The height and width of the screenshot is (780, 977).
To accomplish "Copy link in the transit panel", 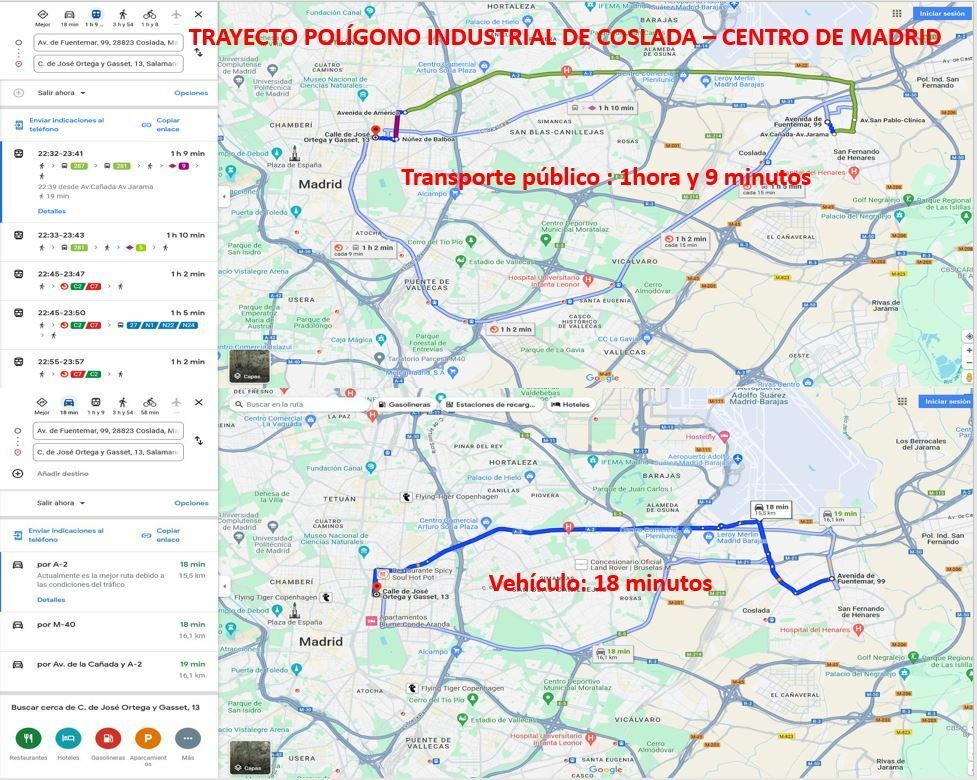I will click(161, 125).
